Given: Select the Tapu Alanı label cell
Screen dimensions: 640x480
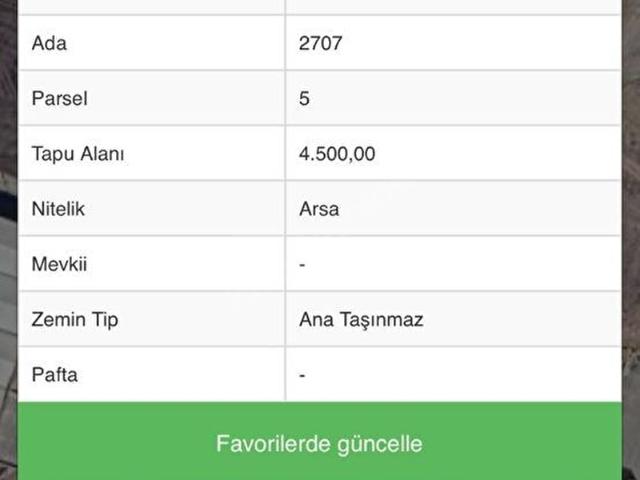Looking at the screenshot, I should (150, 154).
